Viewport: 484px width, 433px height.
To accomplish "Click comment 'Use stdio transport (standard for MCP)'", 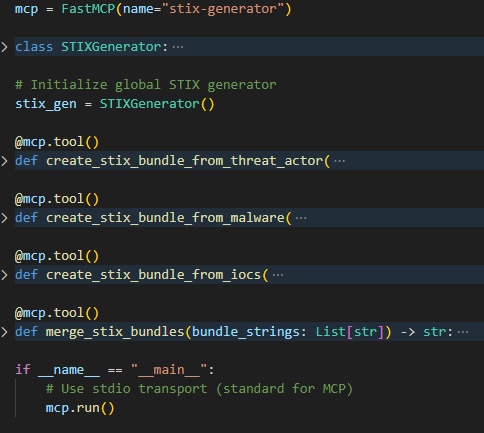I will 199,389.
